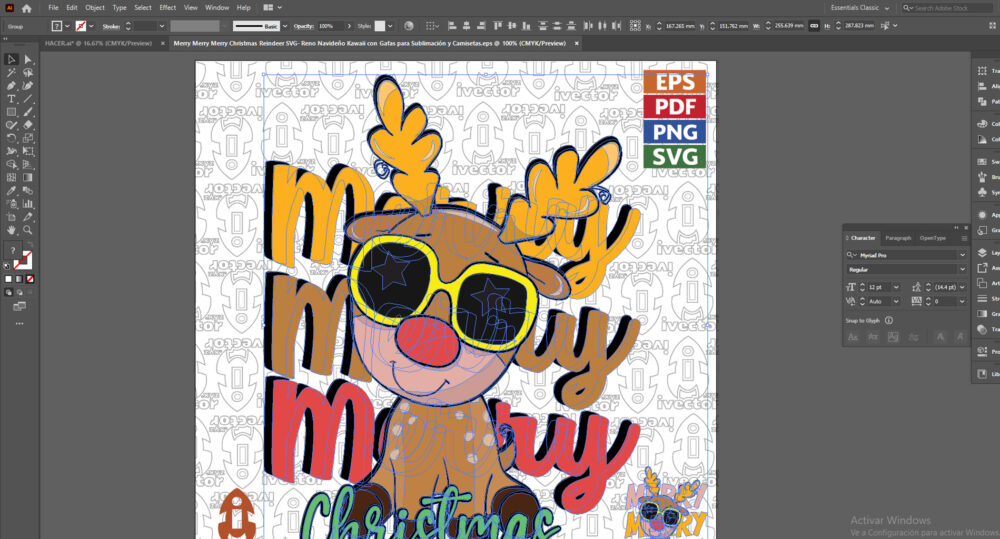Select the Selection tool arrow
The width and height of the screenshot is (1000, 539).
click(11, 59)
